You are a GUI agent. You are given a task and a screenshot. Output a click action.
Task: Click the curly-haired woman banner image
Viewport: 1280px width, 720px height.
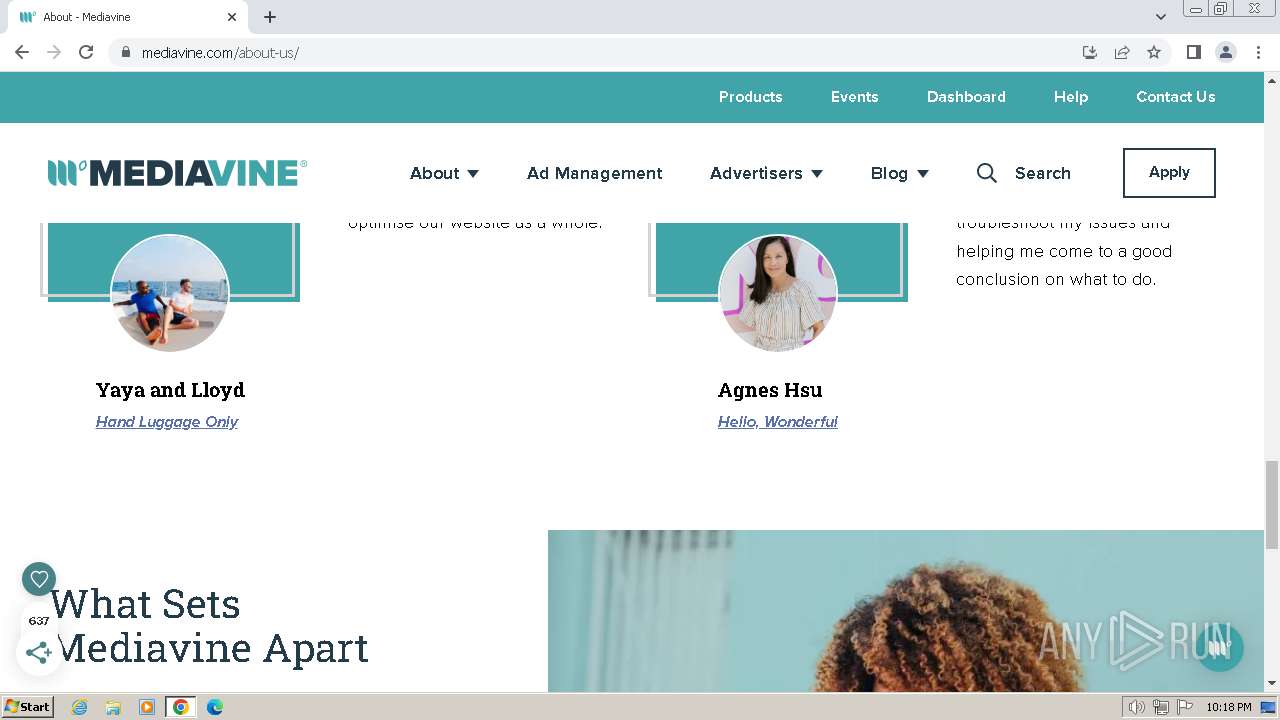point(906,611)
